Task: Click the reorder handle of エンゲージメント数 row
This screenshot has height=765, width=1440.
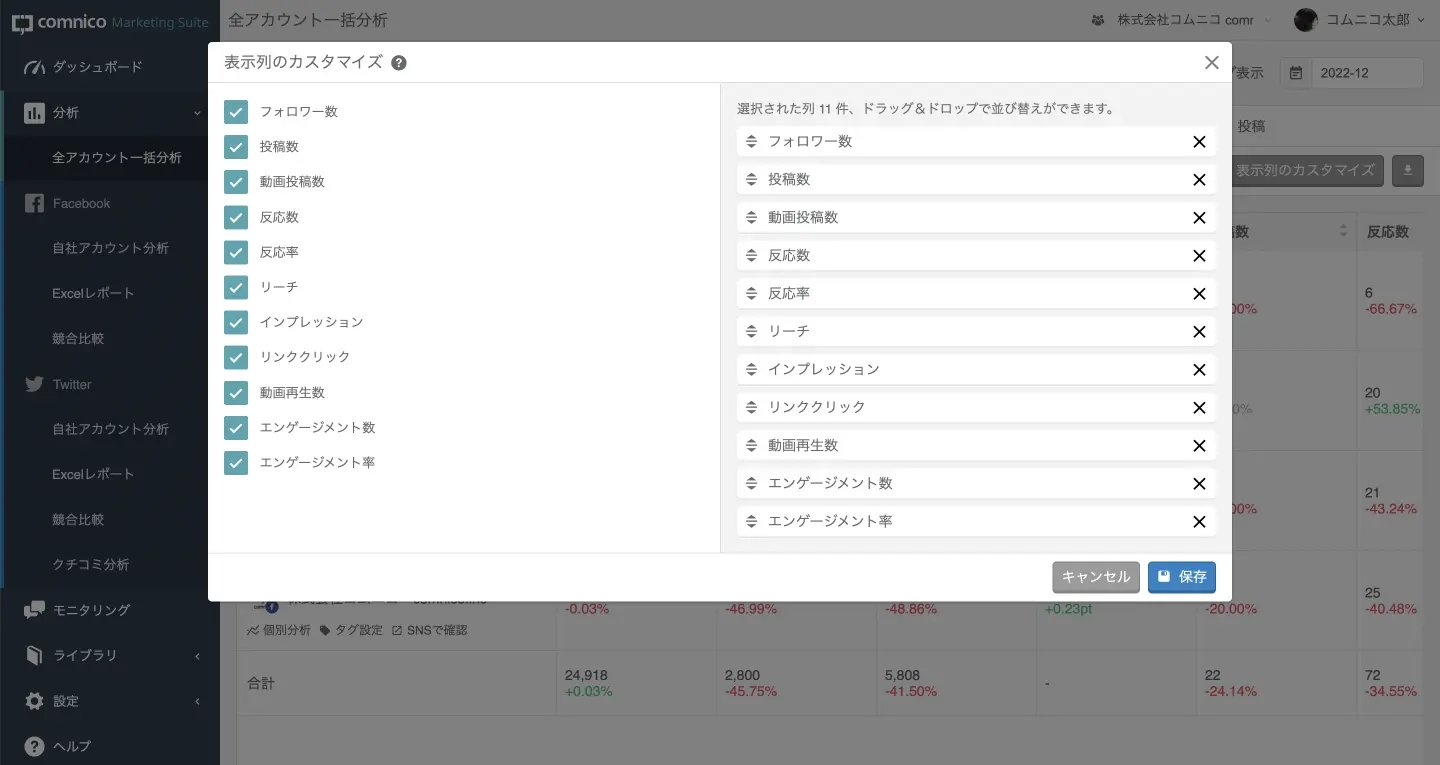Action: click(752, 484)
